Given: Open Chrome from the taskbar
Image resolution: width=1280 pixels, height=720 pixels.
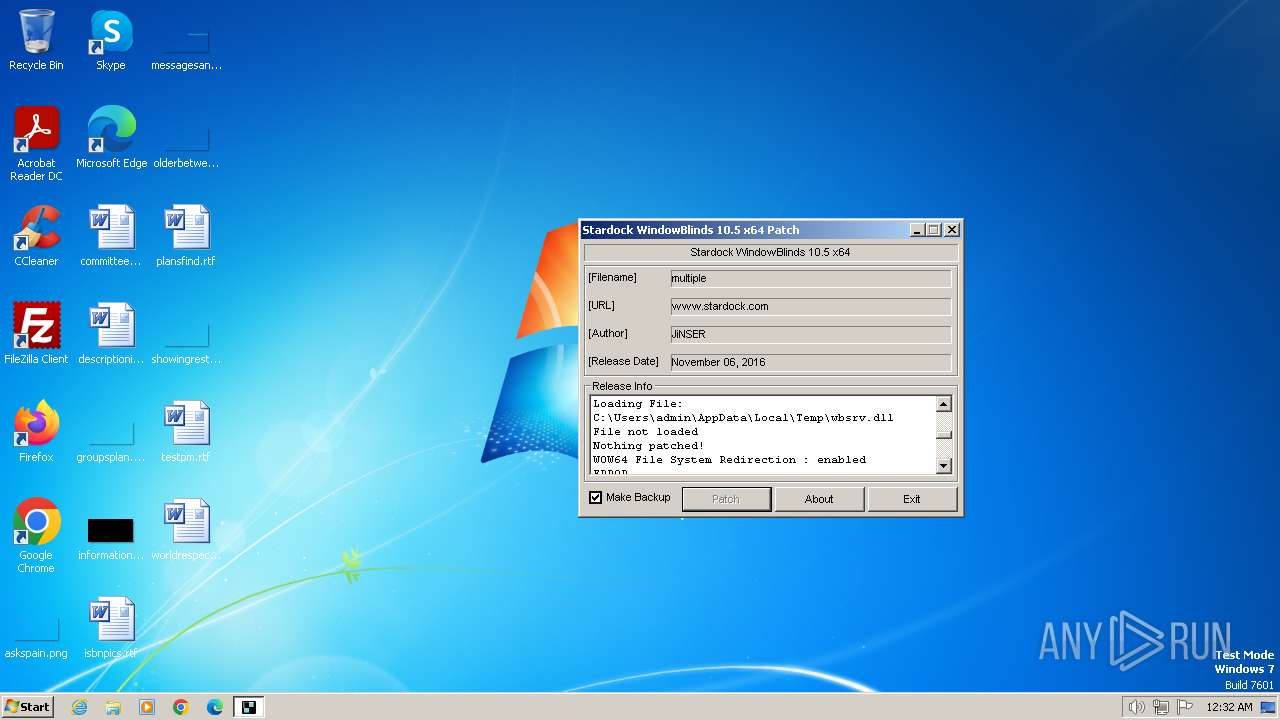Looking at the screenshot, I should pos(181,707).
